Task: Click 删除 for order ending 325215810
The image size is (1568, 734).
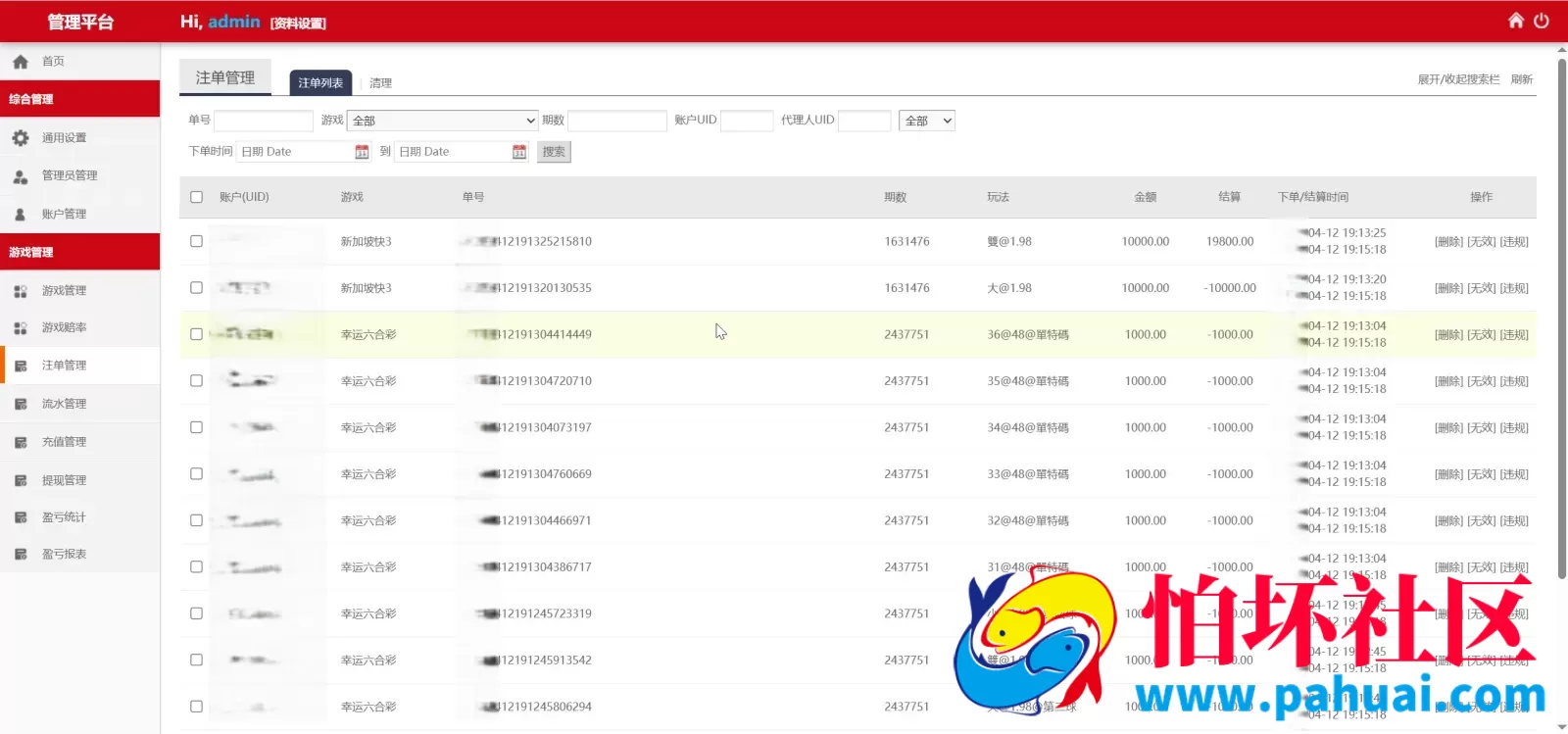Action: [x=1448, y=242]
